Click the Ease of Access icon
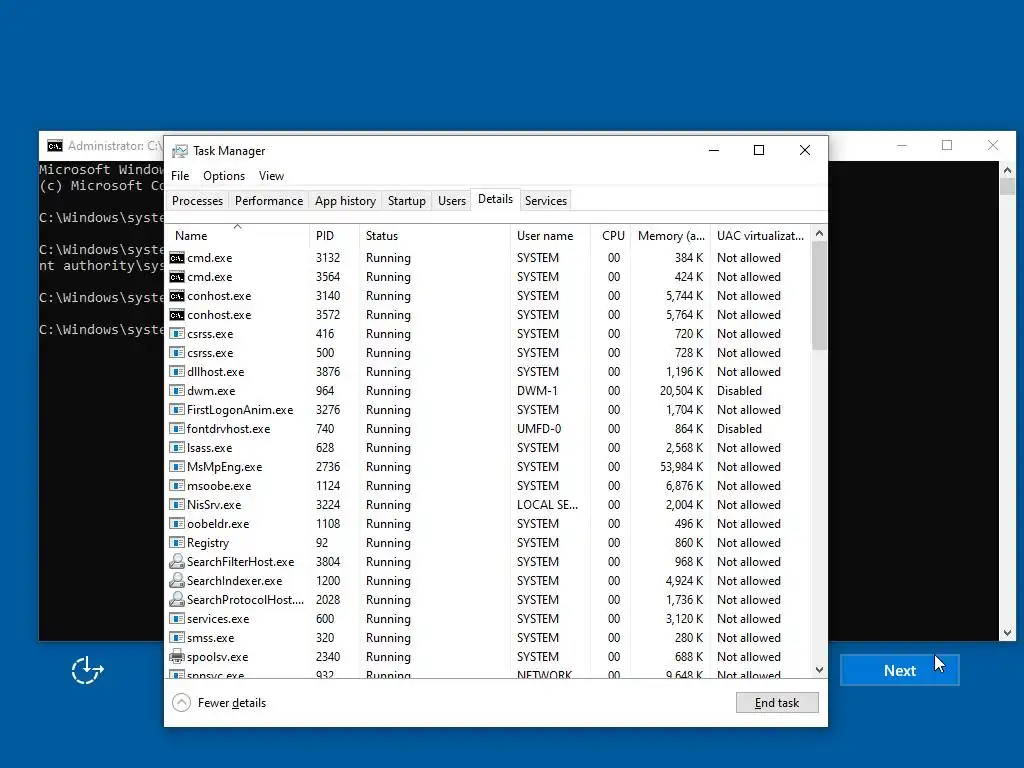The width and height of the screenshot is (1024, 768). coord(87,670)
